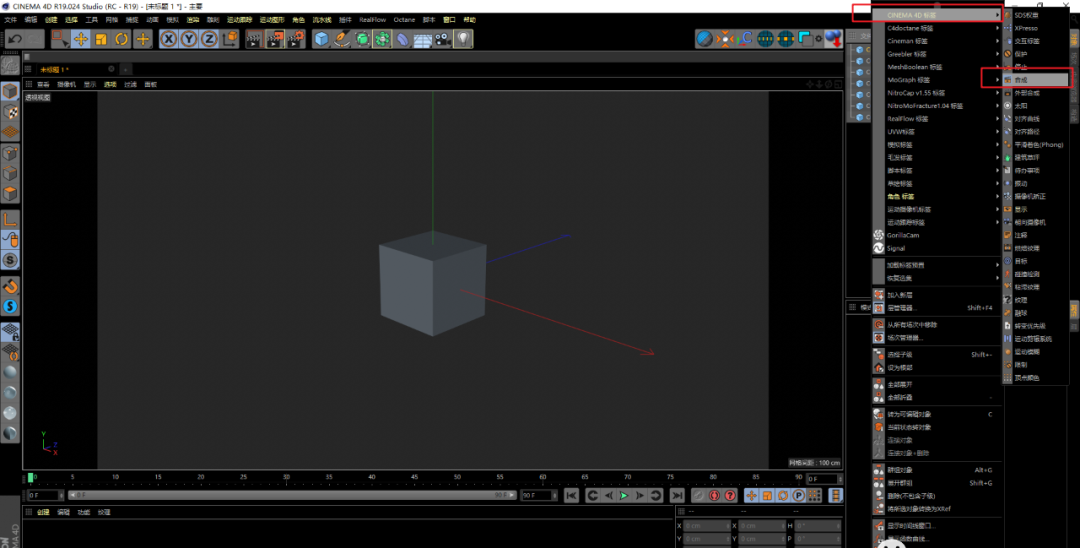Image resolution: width=1080 pixels, height=548 pixels.
Task: Click green playhead marker at frame 0
Action: [30, 477]
